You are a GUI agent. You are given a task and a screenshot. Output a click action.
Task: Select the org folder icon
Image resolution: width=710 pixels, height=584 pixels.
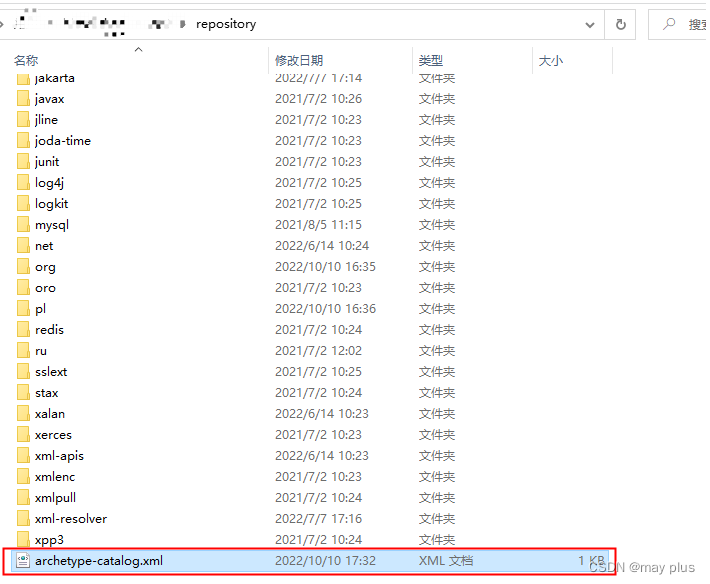coord(23,266)
